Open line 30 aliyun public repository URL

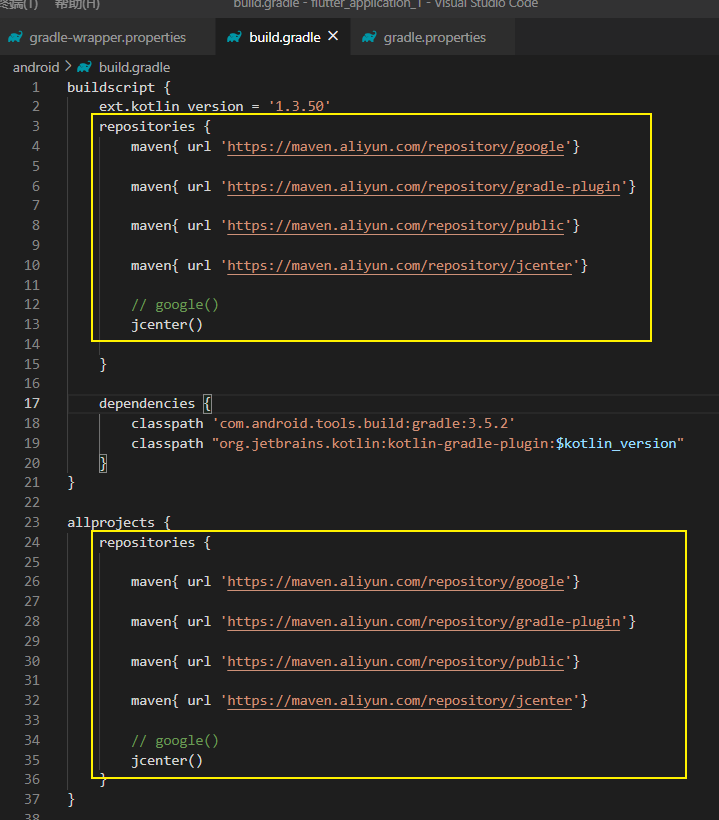tap(395, 662)
